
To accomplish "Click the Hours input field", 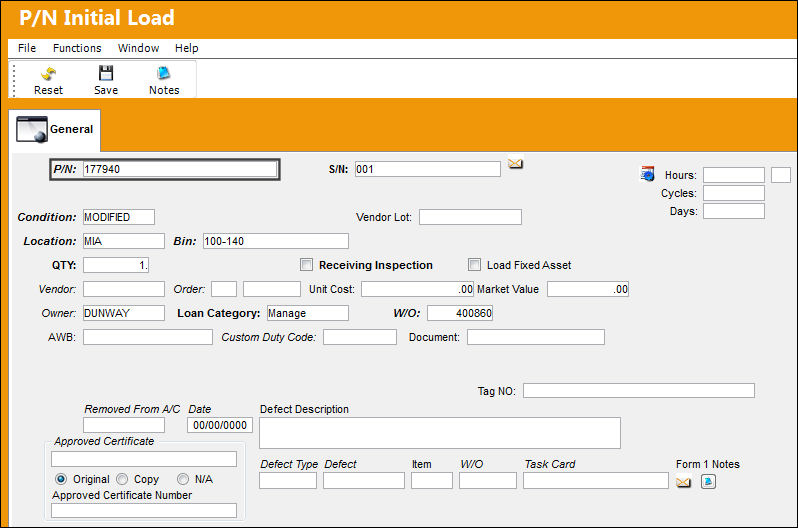I will [x=734, y=175].
